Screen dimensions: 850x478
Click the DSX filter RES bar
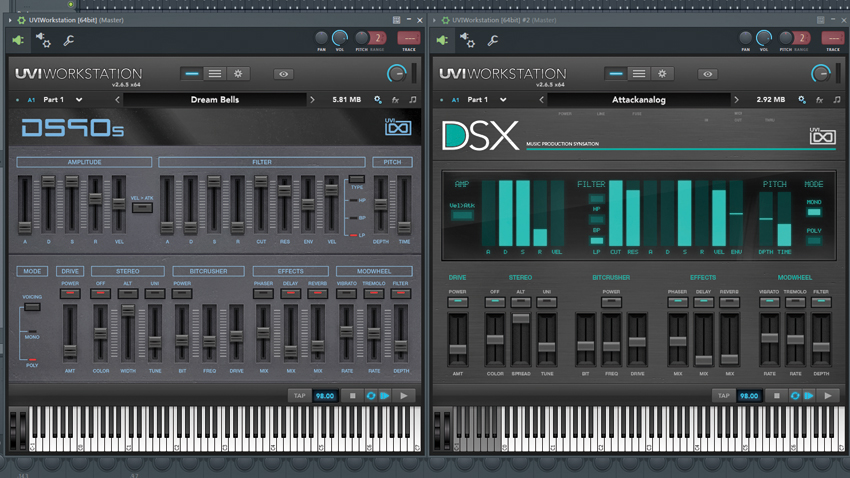[633, 214]
